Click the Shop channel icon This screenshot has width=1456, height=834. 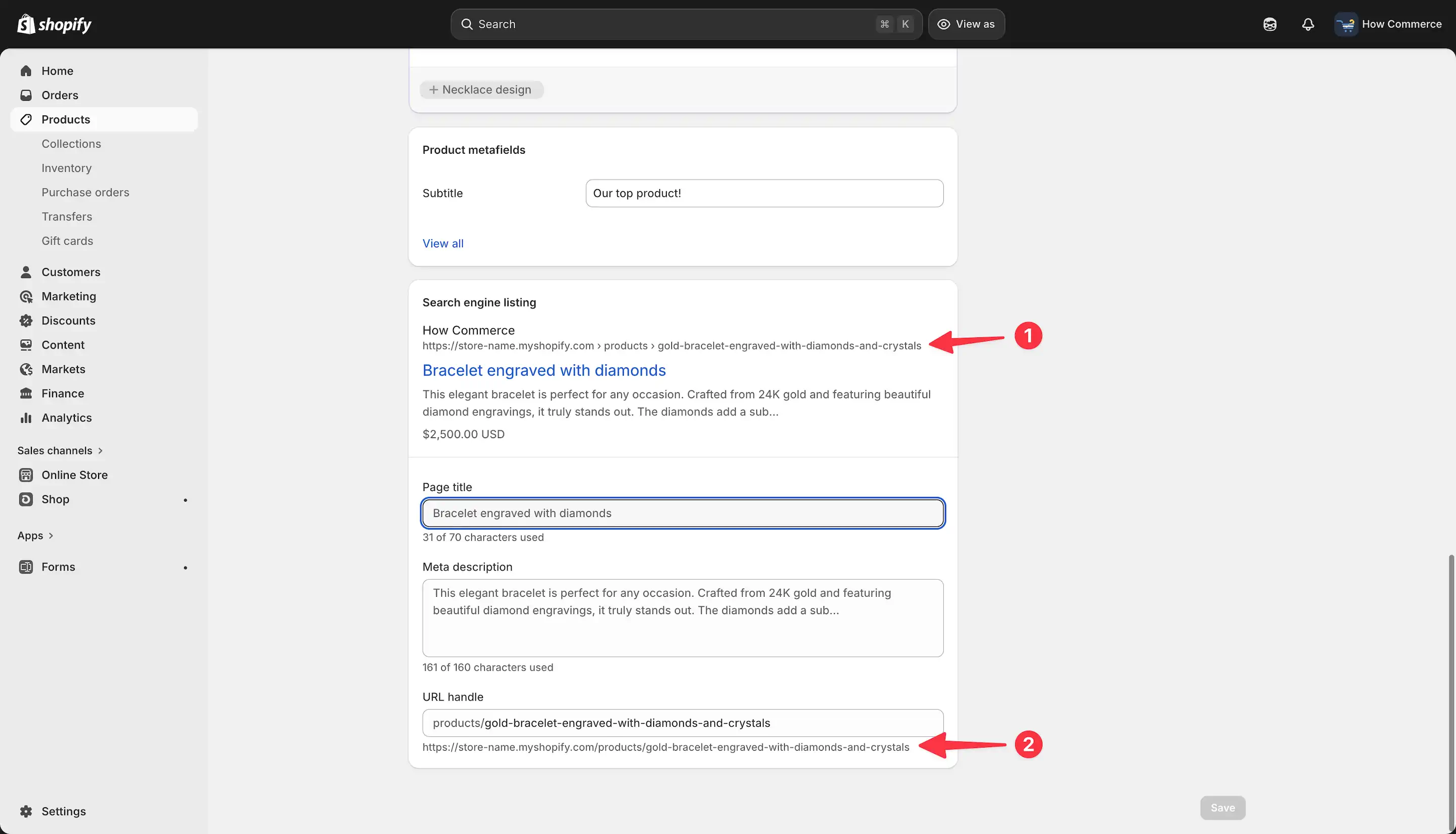pos(26,500)
